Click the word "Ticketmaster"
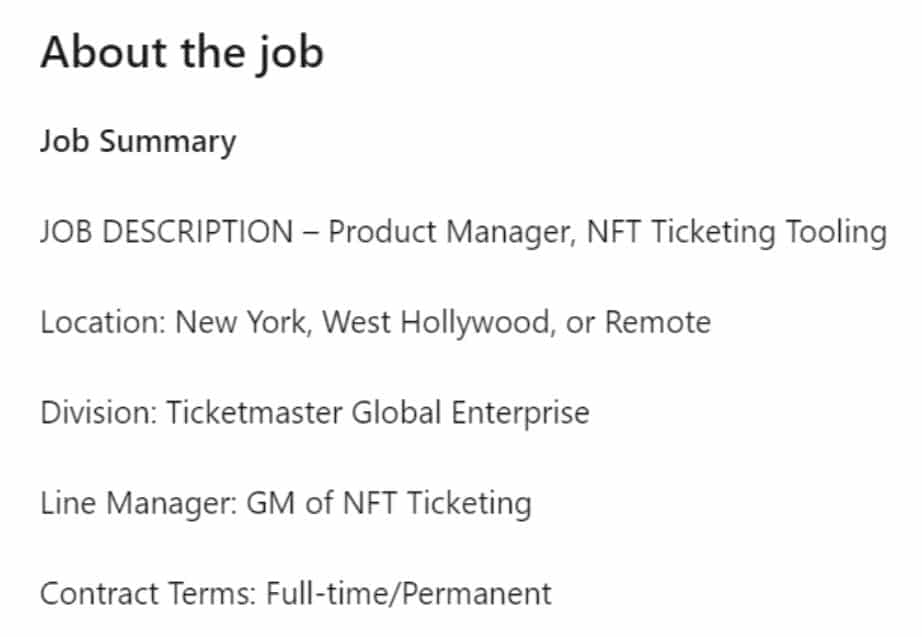Screen dimensions: 922x637 coord(255,412)
